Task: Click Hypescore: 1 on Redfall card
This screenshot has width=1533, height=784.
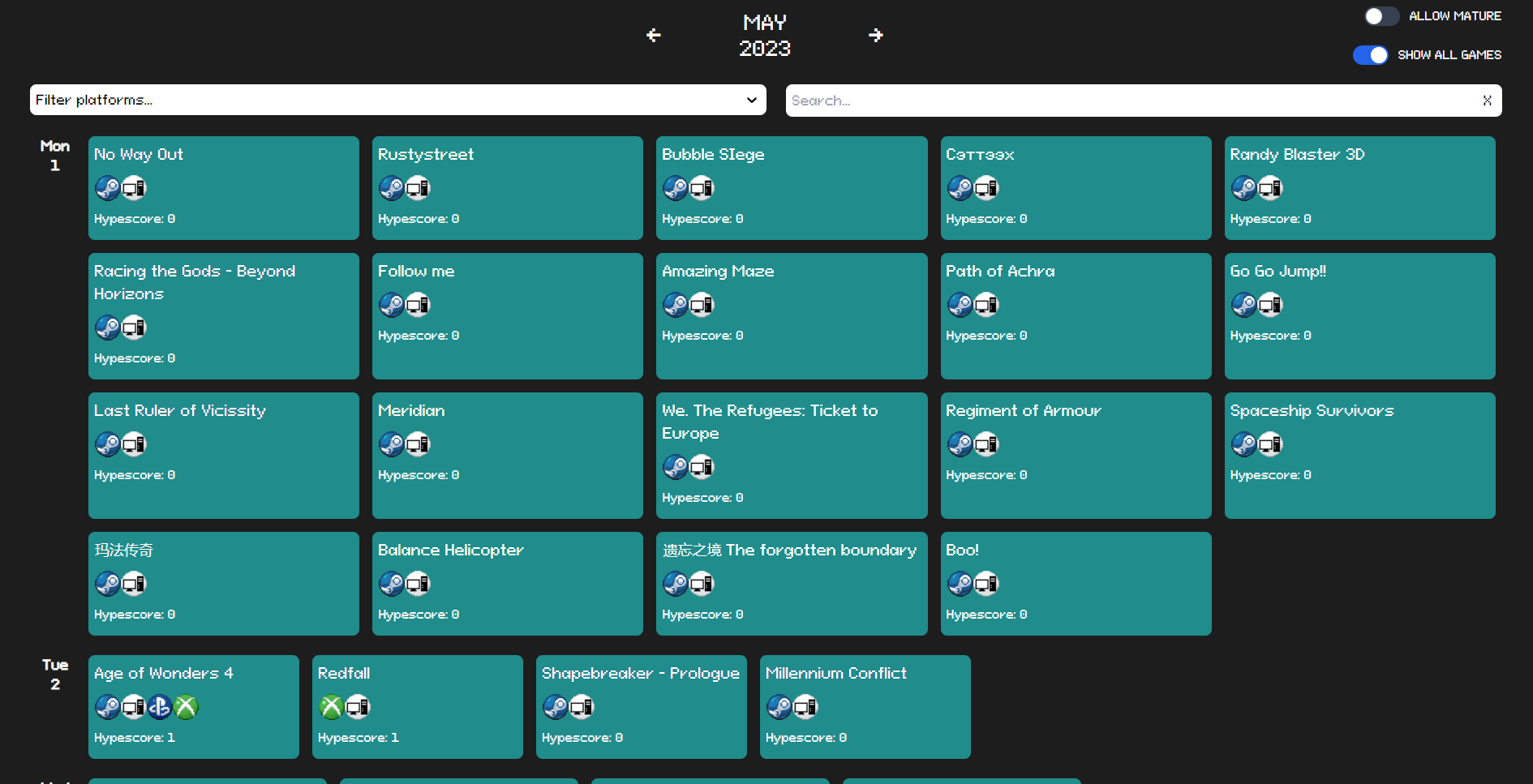Action: pyautogui.click(x=359, y=738)
